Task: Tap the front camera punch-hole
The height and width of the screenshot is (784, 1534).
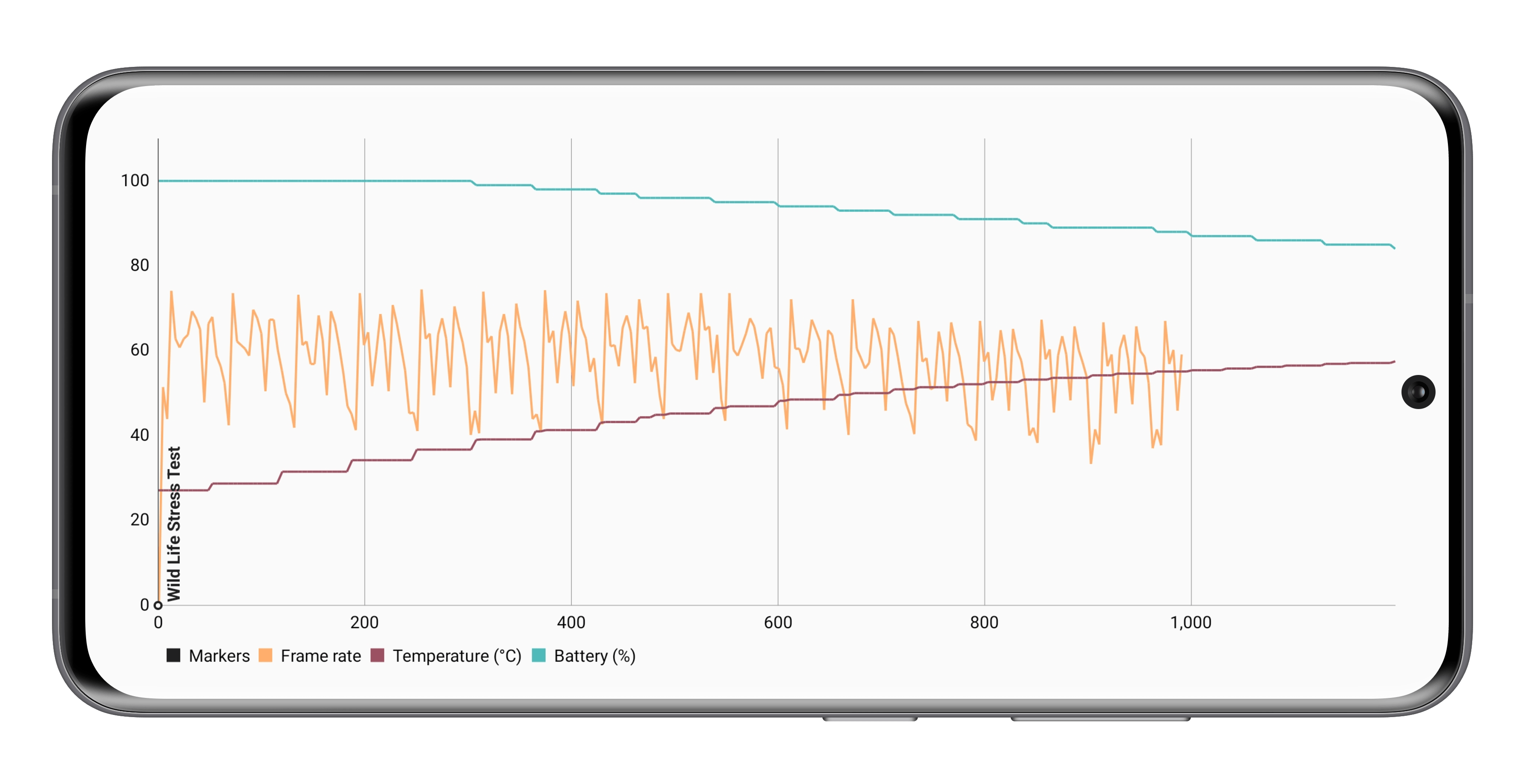Action: [1418, 392]
